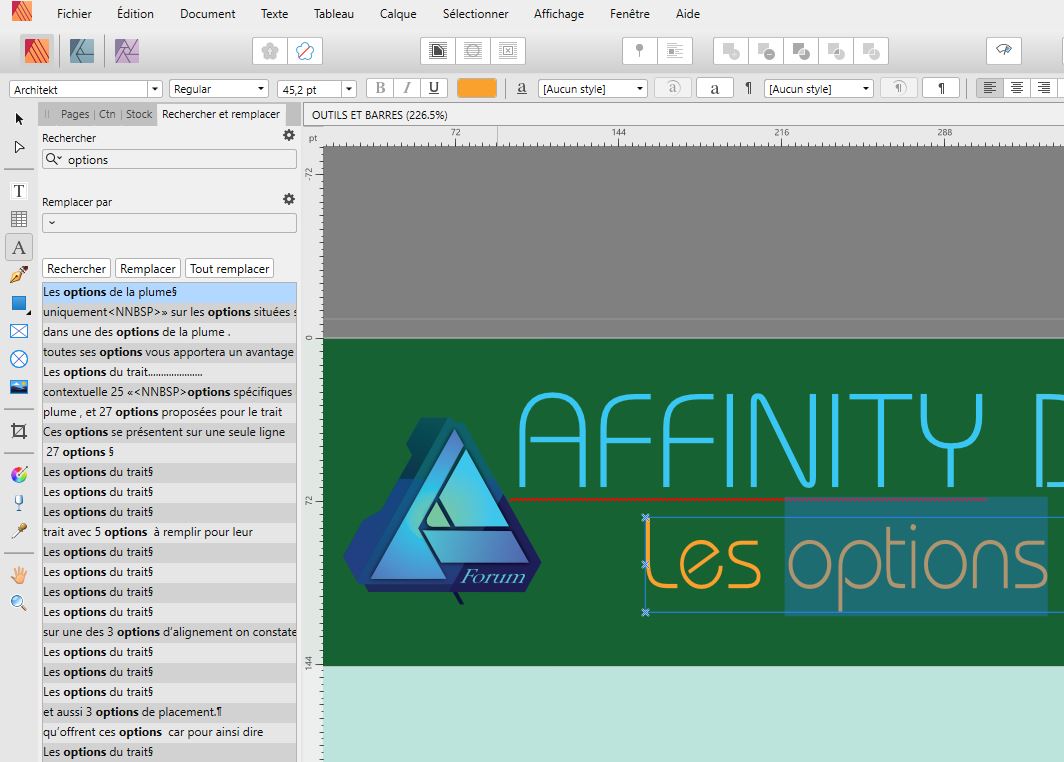Toggle first text wrap mode button
This screenshot has height=762, width=1064.
pos(438,51)
